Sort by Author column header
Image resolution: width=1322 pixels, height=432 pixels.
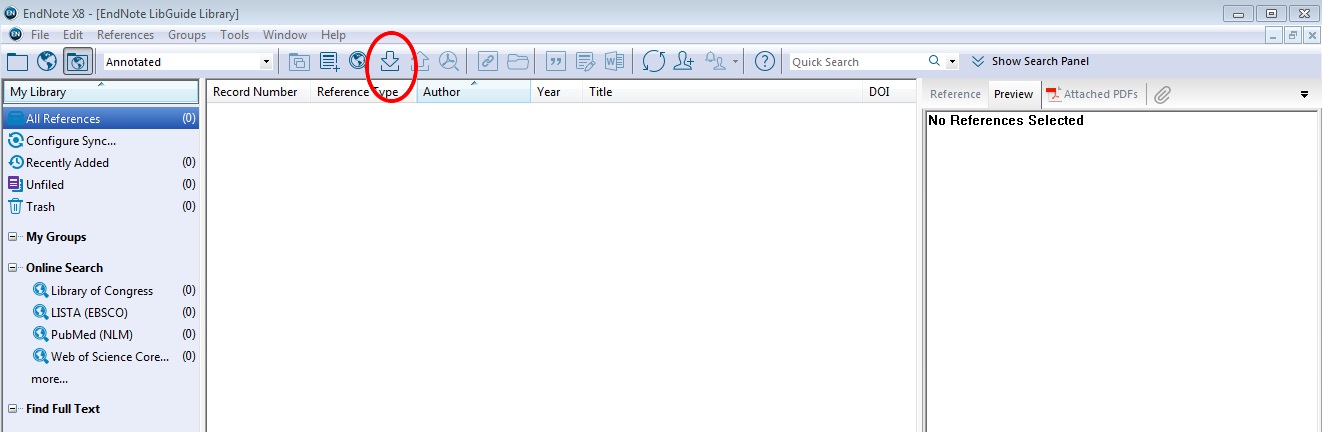[x=474, y=92]
